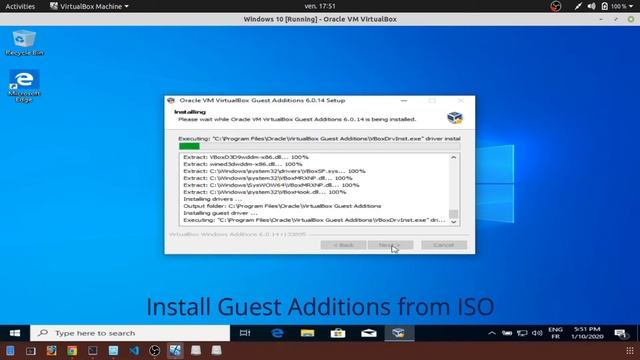Select log line 'Installing drivers ...'

tap(212, 199)
